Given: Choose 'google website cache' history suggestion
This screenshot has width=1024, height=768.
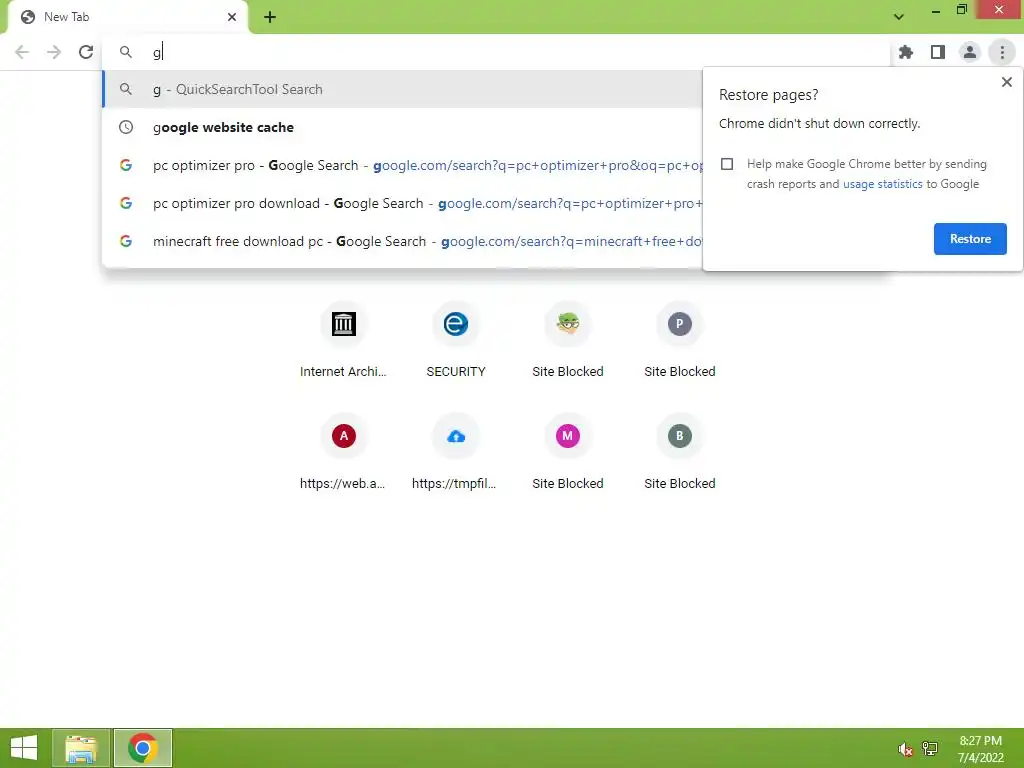Looking at the screenshot, I should click(402, 127).
